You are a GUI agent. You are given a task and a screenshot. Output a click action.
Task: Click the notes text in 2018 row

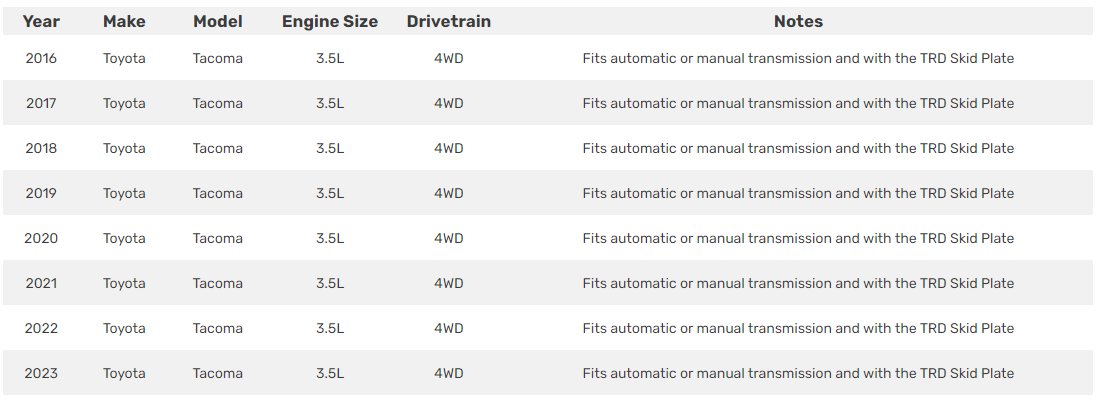click(798, 148)
